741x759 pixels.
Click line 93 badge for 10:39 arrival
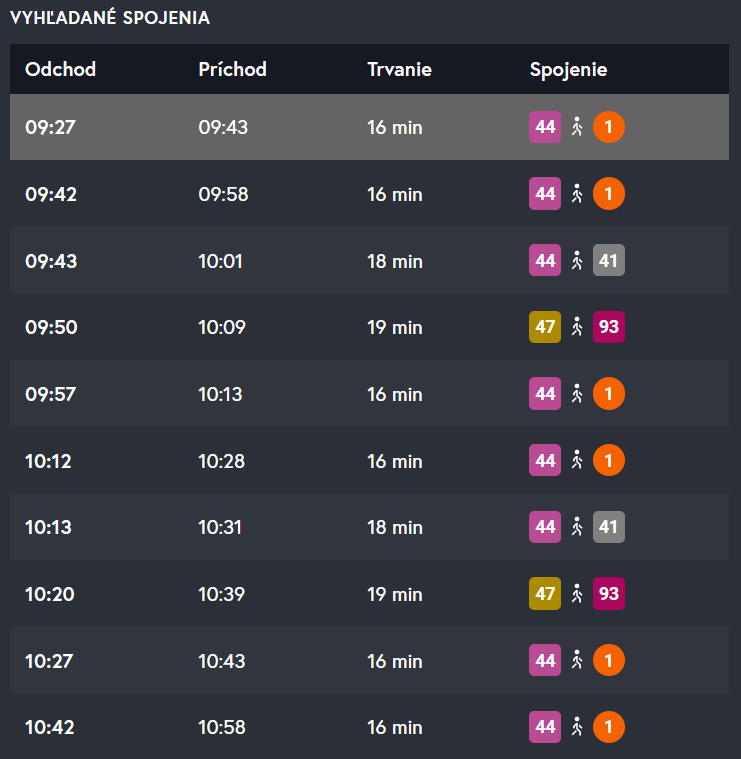(608, 594)
